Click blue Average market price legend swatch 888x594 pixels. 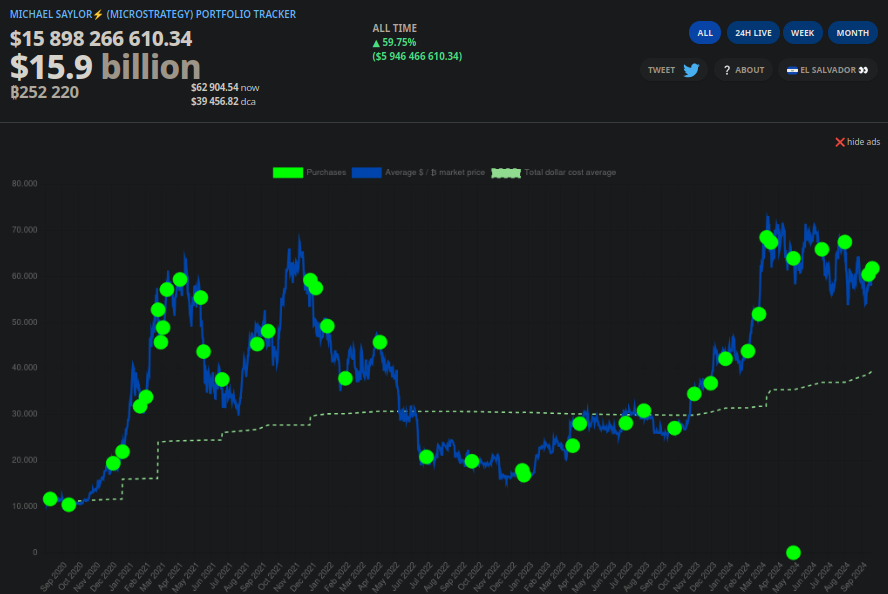coord(367,172)
